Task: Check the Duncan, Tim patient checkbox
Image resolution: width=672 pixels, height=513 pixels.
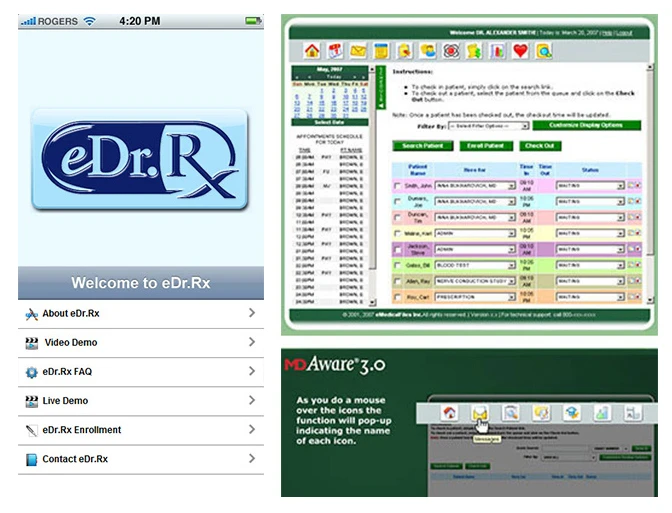Action: pos(397,218)
